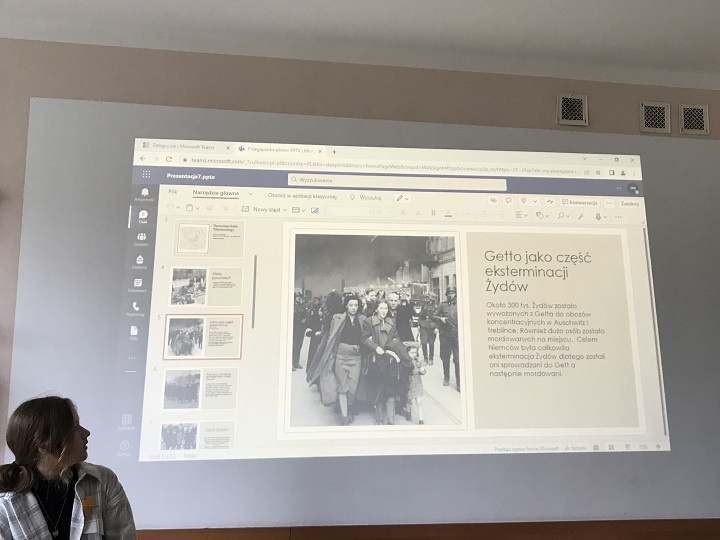Show more apps via sidebar ellipsis

pos(132,358)
